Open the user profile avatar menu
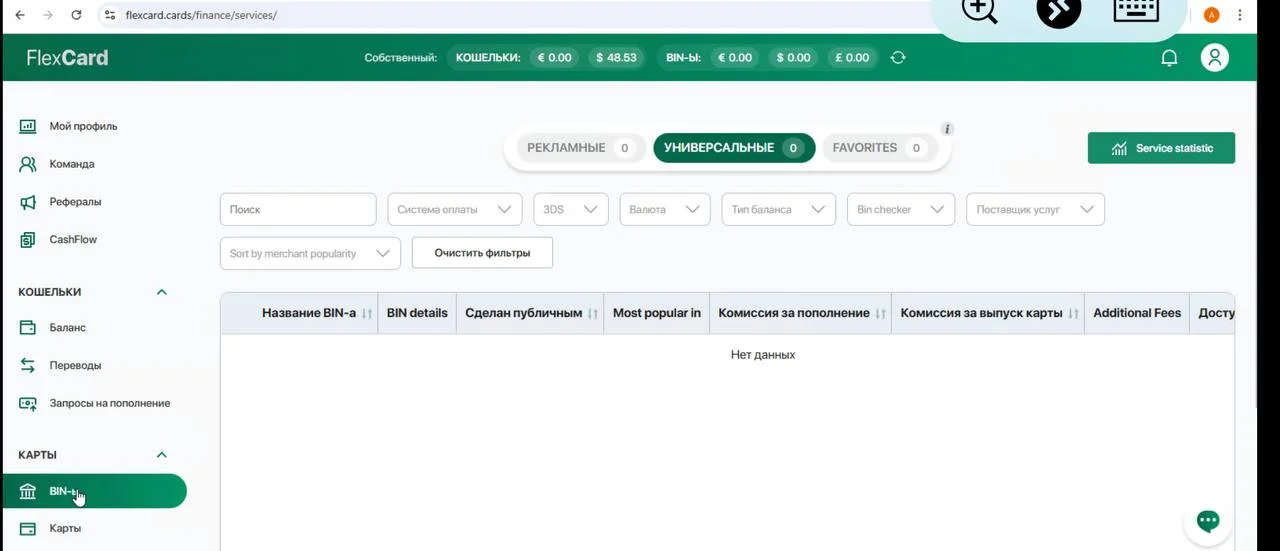1280x551 pixels. pos(1214,58)
